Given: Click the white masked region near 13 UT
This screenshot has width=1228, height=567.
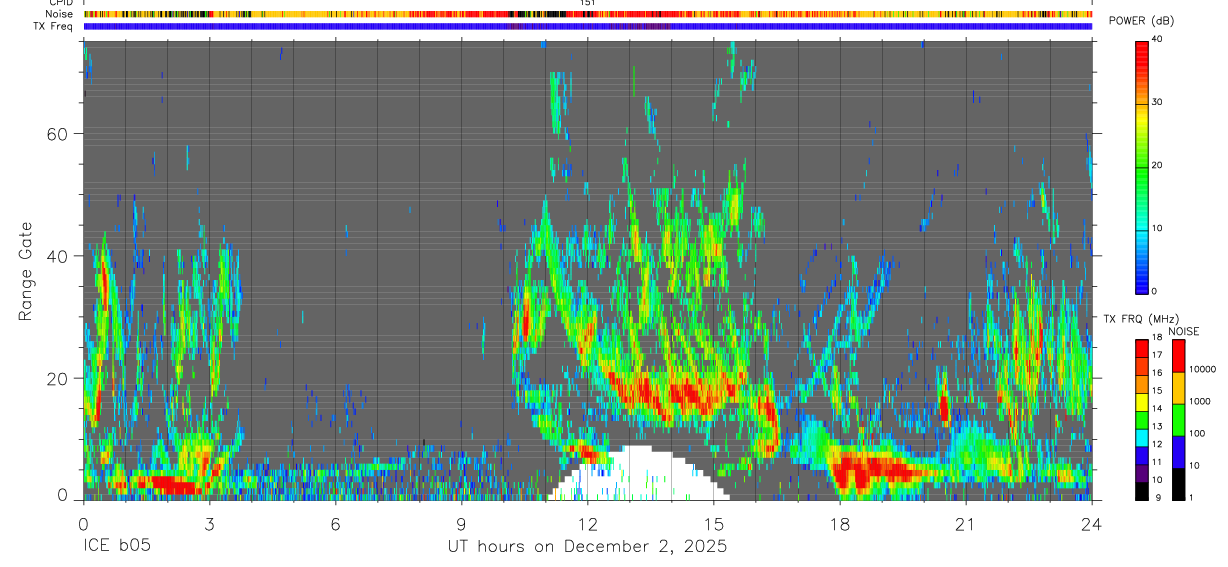Looking at the screenshot, I should (x=637, y=475).
